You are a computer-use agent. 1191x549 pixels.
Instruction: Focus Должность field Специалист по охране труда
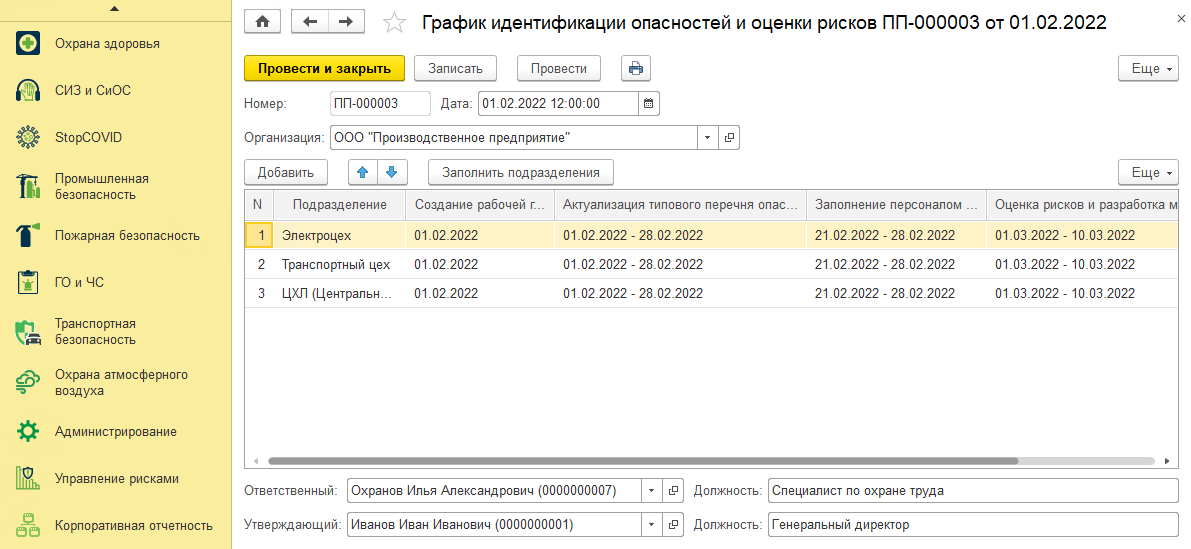click(973, 491)
